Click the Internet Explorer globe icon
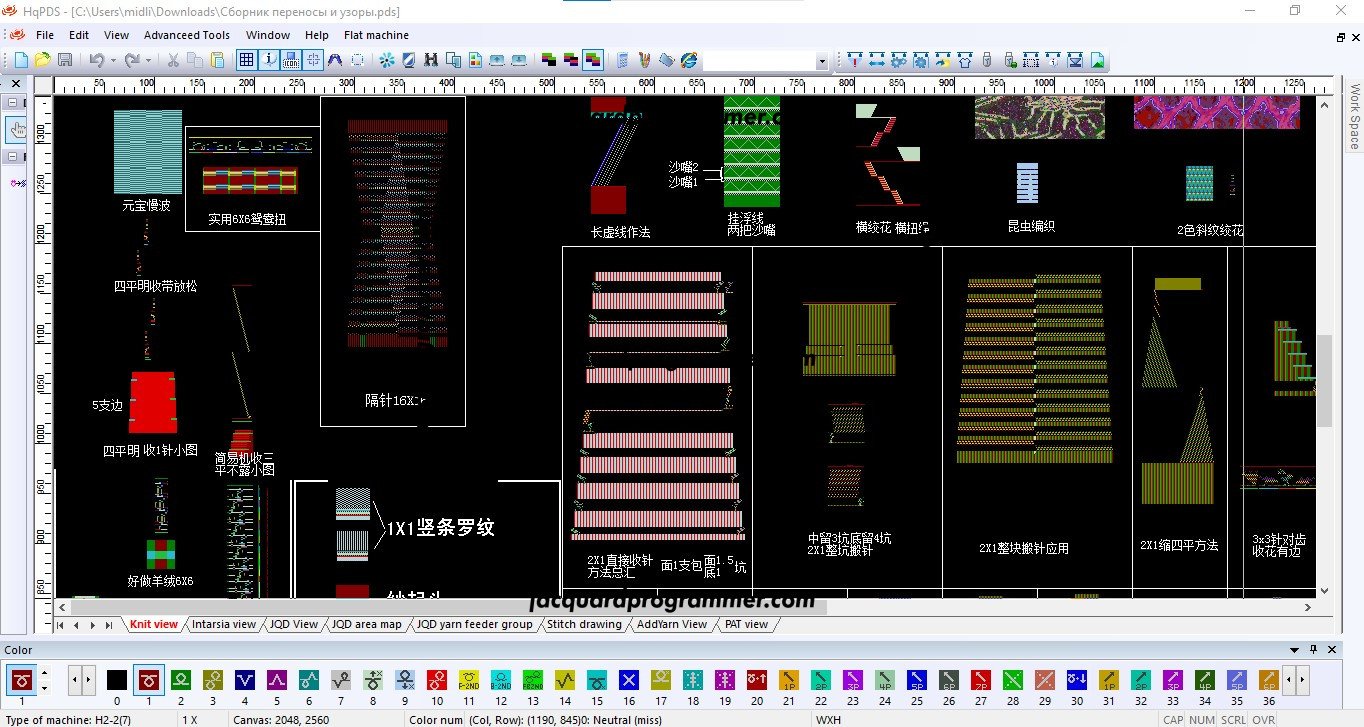Screen dimensions: 1364x727 pos(689,60)
